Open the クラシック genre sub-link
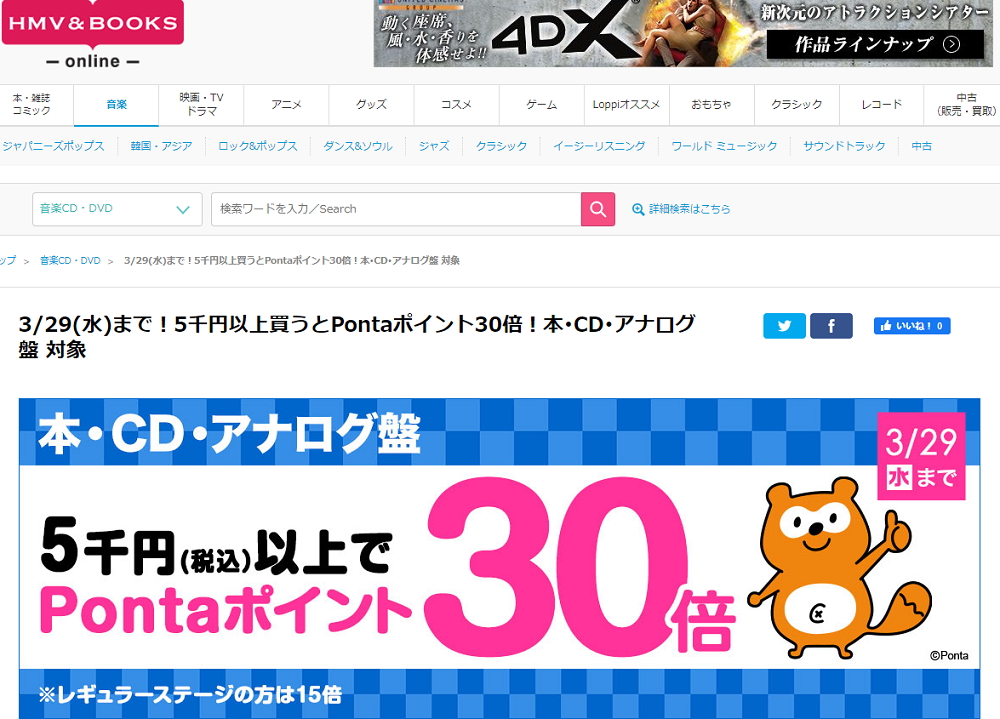This screenshot has height=719, width=1000. pos(501,146)
